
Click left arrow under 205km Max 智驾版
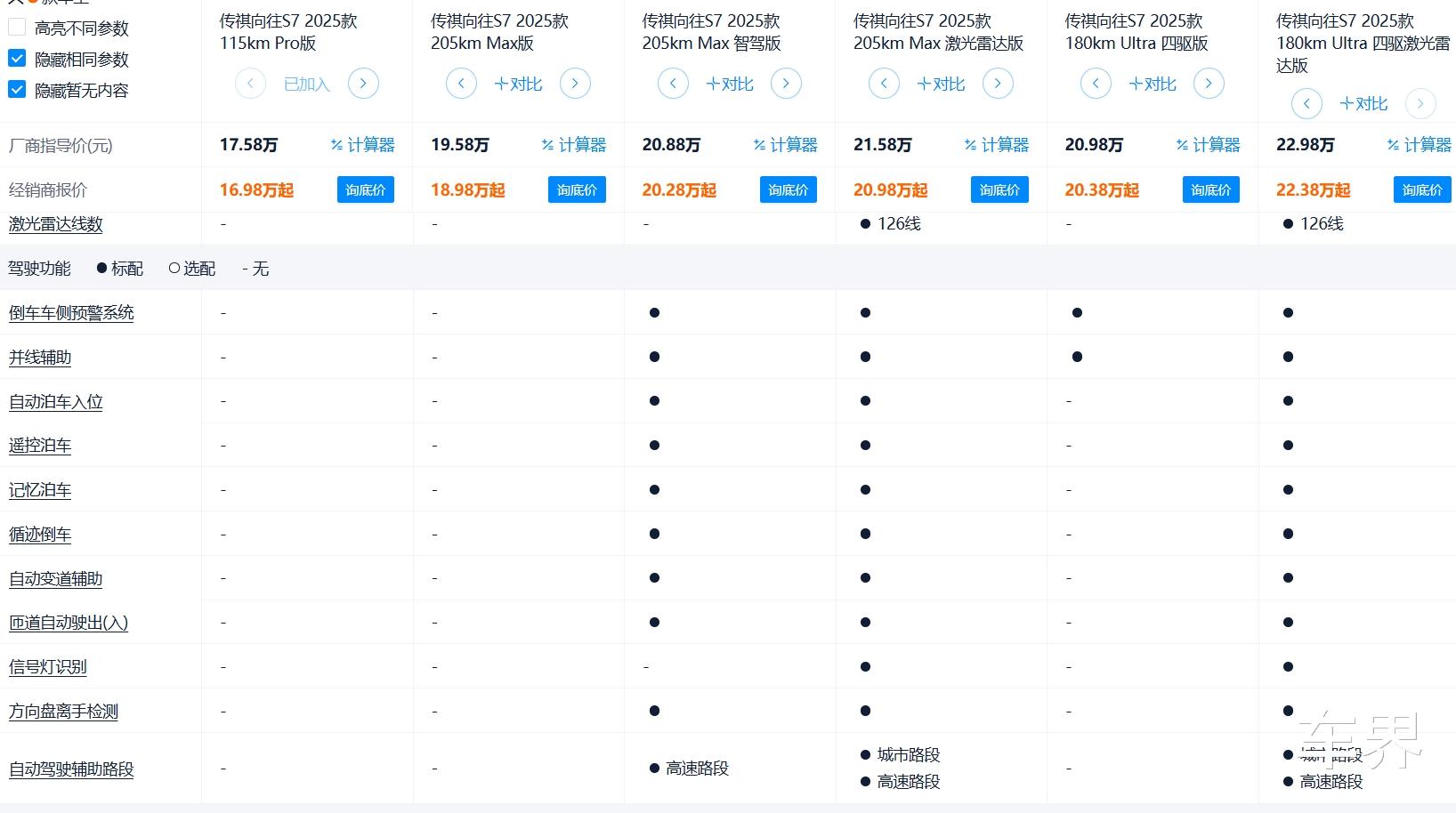click(x=673, y=84)
